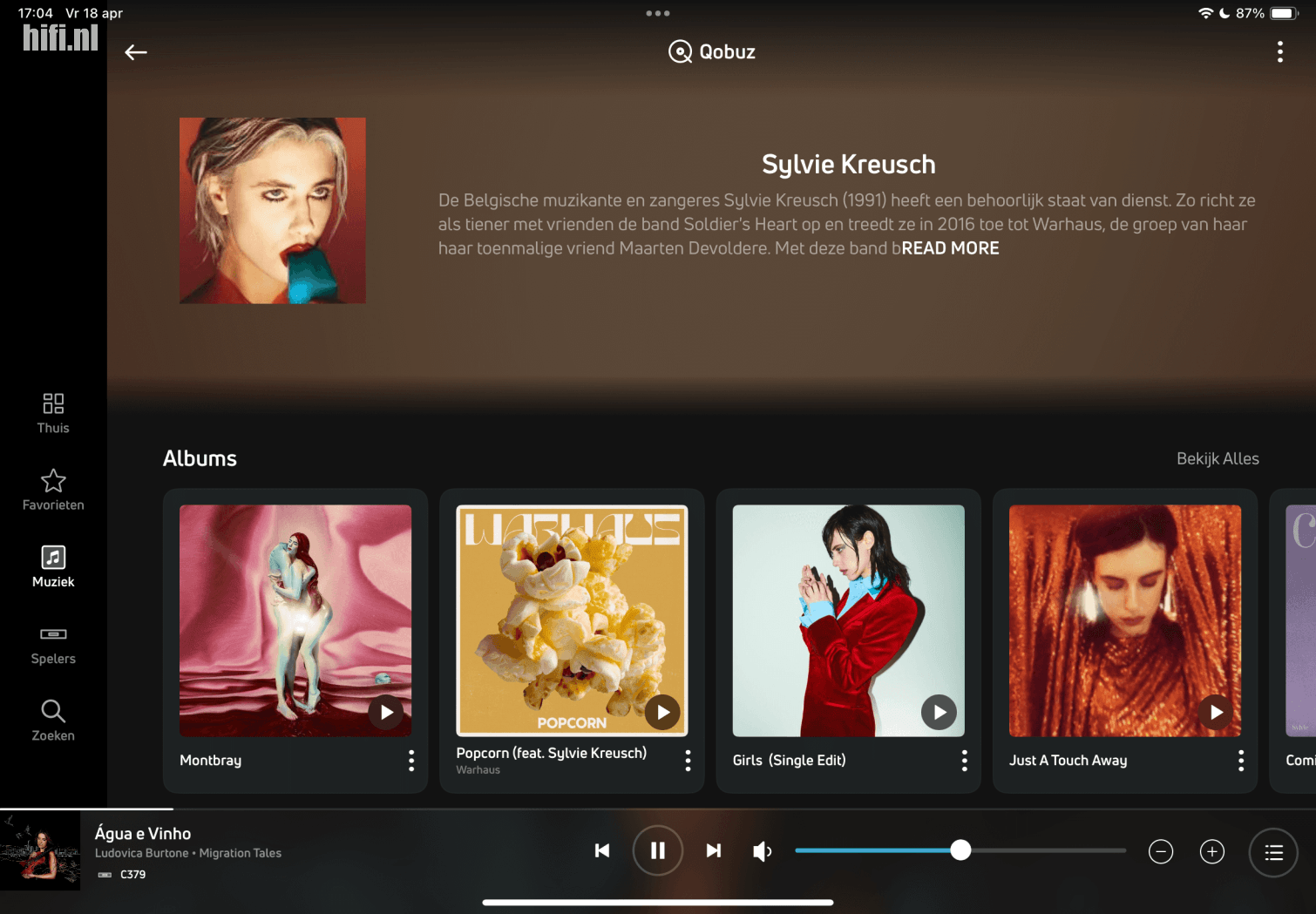1316x914 pixels.
Task: Click the Água e Vinho track title
Action: 143,834
